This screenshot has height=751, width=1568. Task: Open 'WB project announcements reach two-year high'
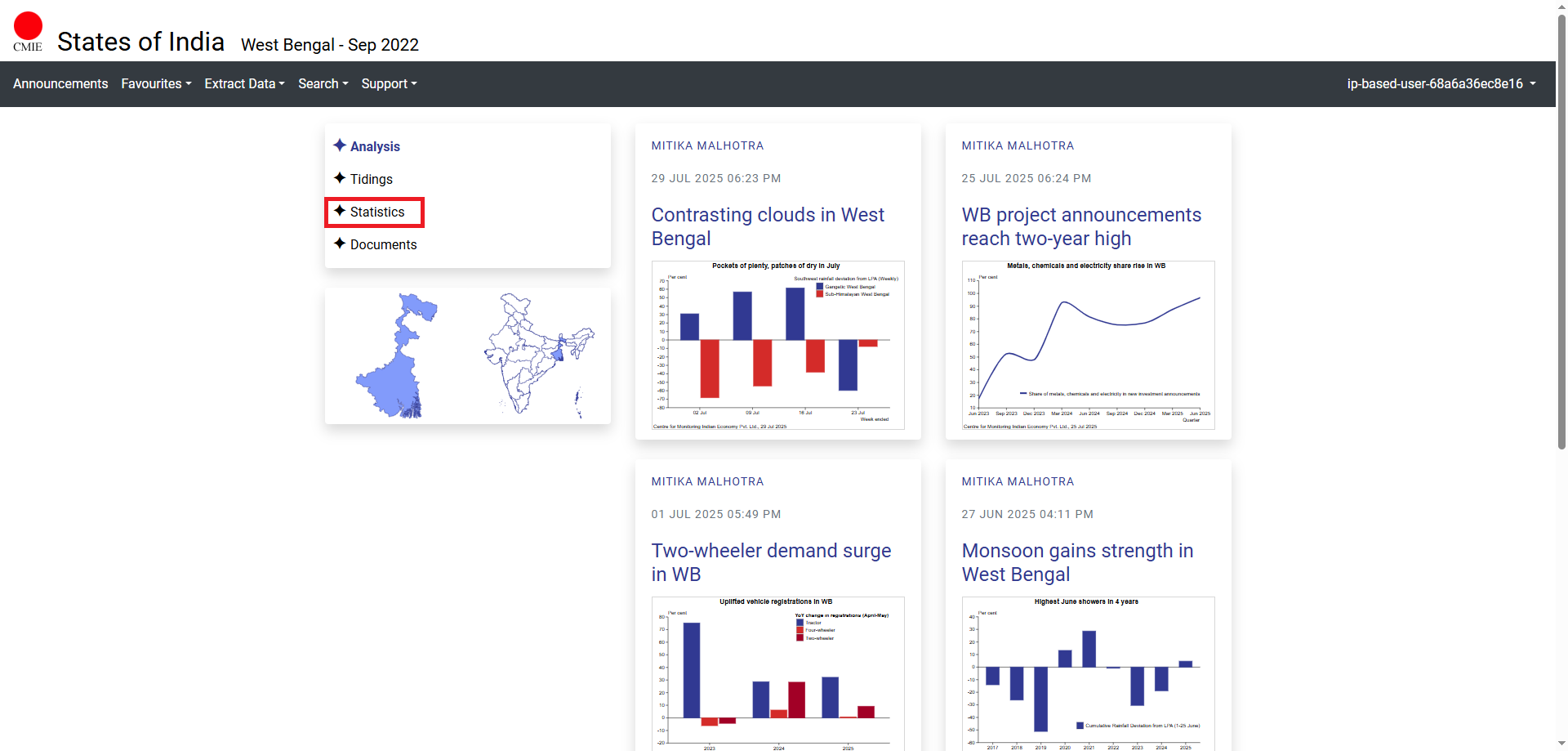[x=1081, y=226]
